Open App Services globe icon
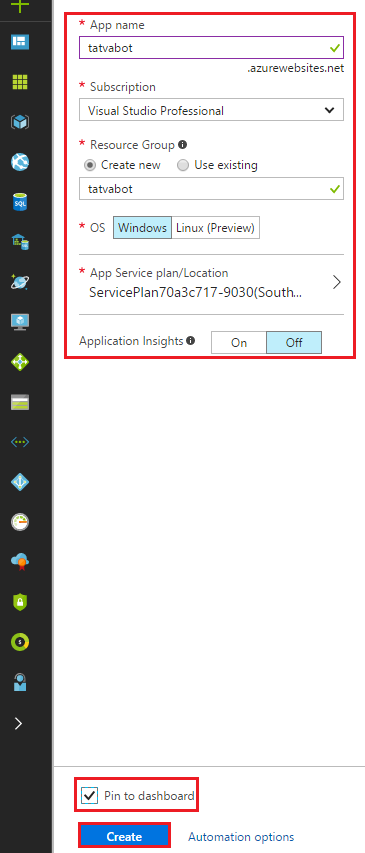The height and width of the screenshot is (853, 365). [x=20, y=162]
